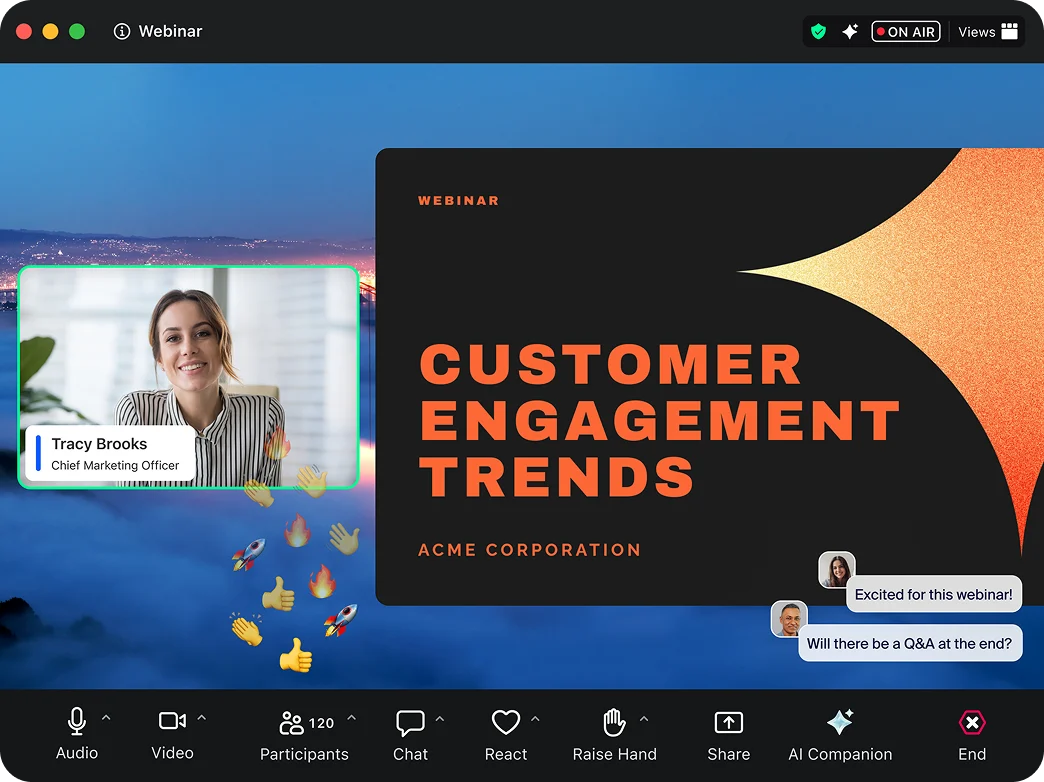Viewport: 1044px width, 782px height.
Task: Click End to leave the webinar
Action: [971, 721]
